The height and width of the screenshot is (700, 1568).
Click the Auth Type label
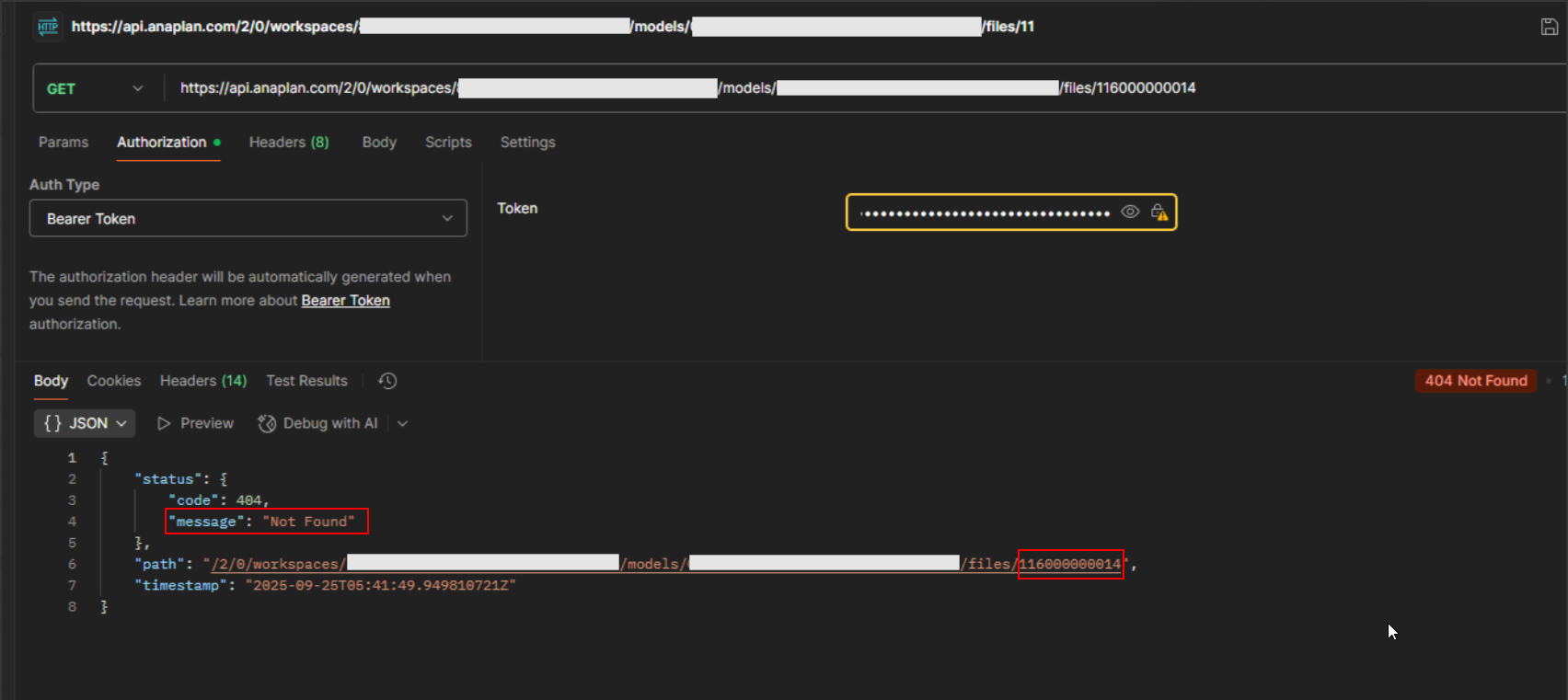[64, 185]
